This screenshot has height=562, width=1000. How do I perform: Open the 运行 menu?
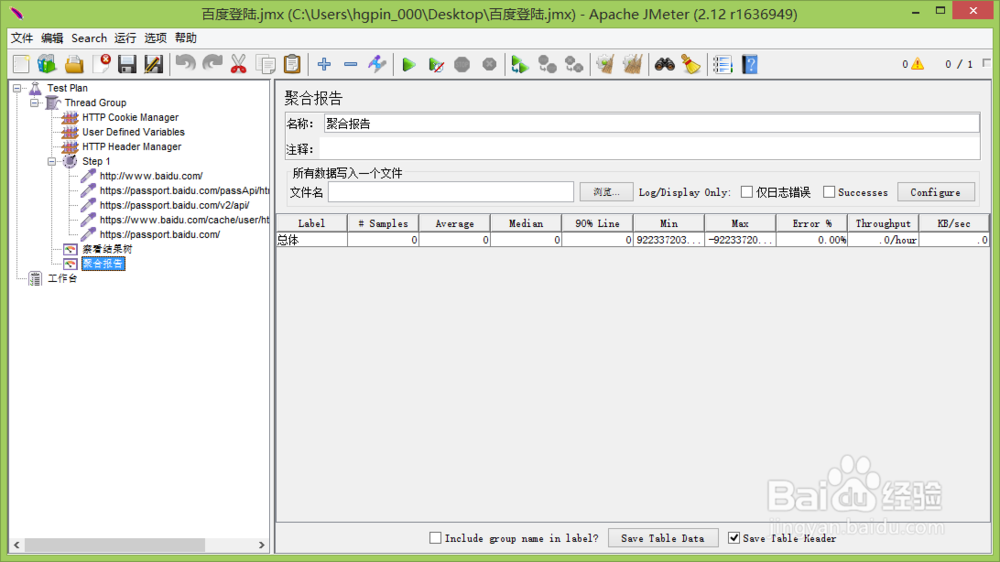click(125, 38)
